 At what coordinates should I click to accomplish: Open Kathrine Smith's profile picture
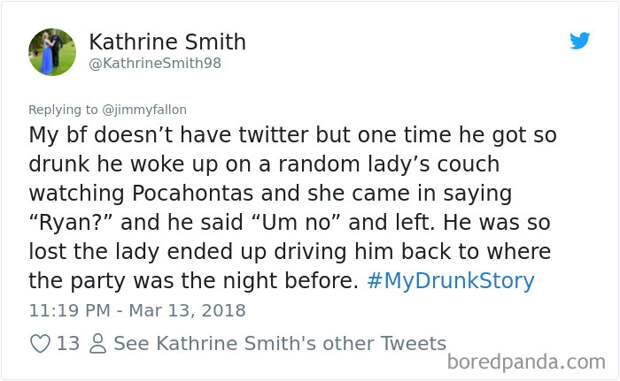point(52,52)
